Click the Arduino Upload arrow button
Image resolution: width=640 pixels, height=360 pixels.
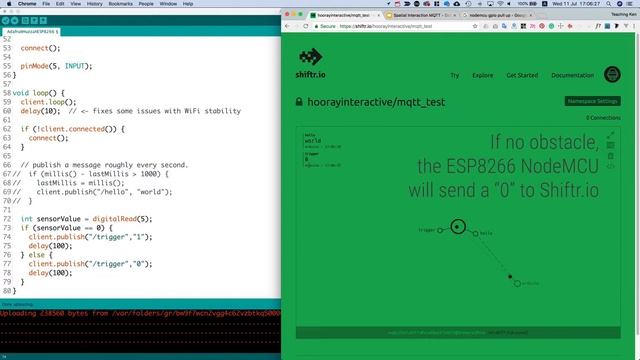point(15,20)
